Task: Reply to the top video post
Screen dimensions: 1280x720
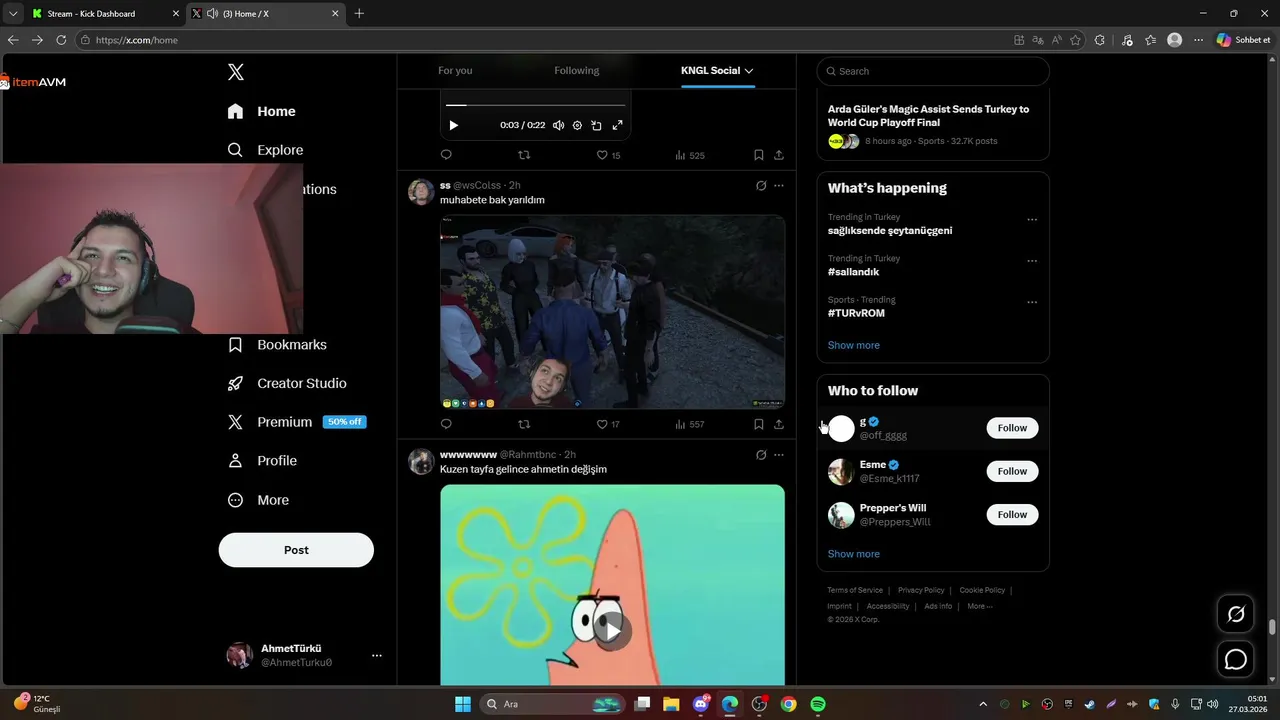Action: pyautogui.click(x=446, y=155)
